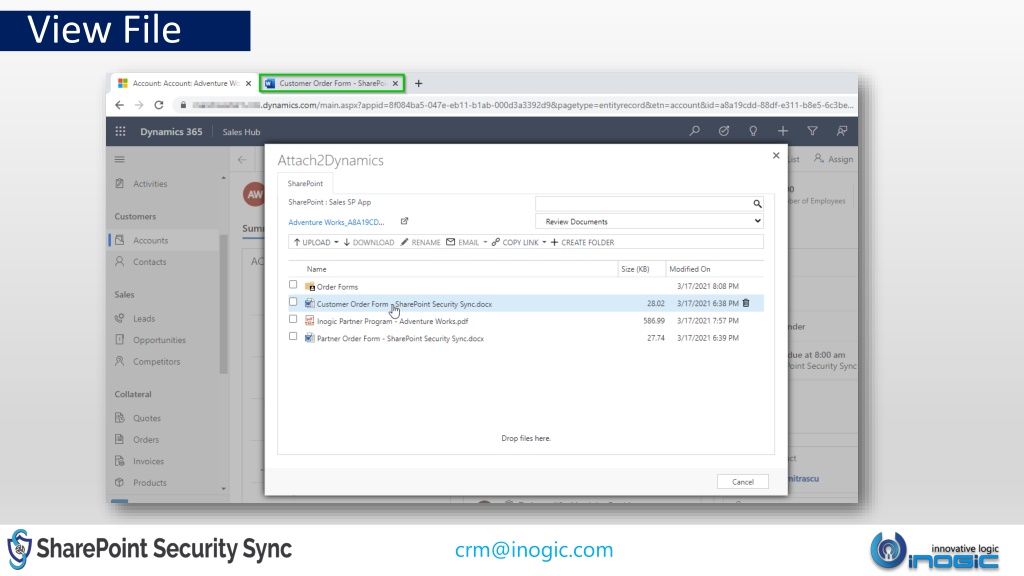
Task: Open the Adventure Works_A8A19CD folder link
Action: point(336,222)
